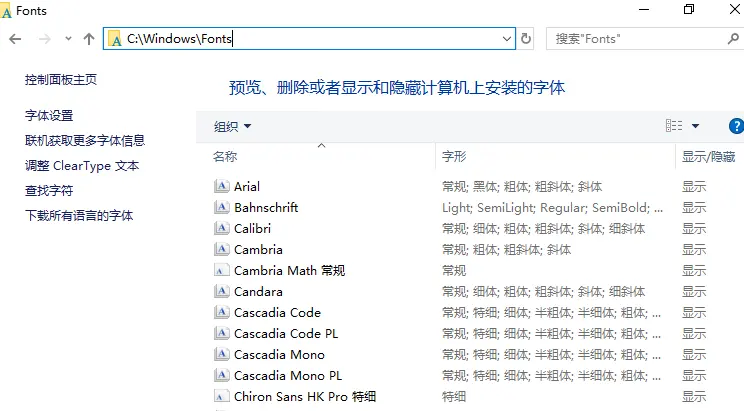
Task: Select the Cascadia Mono font icon
Action: 221,354
